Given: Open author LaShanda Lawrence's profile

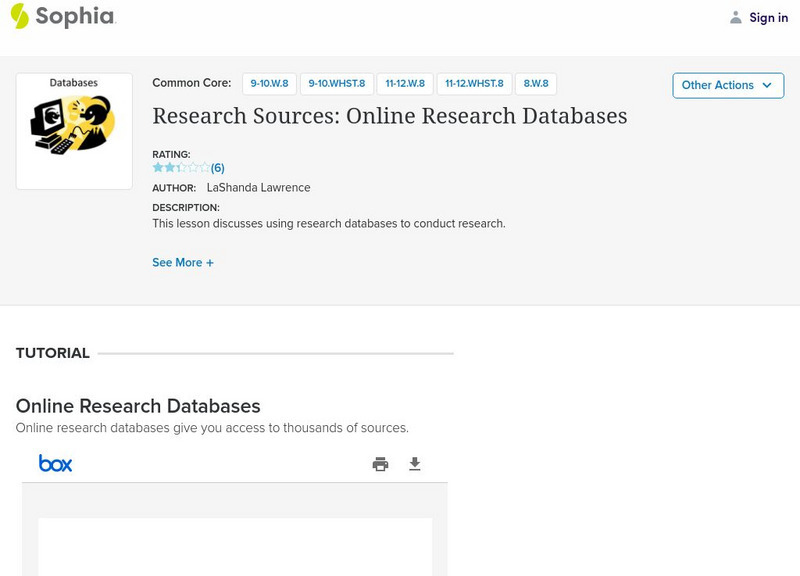Looking at the screenshot, I should click(x=258, y=188).
